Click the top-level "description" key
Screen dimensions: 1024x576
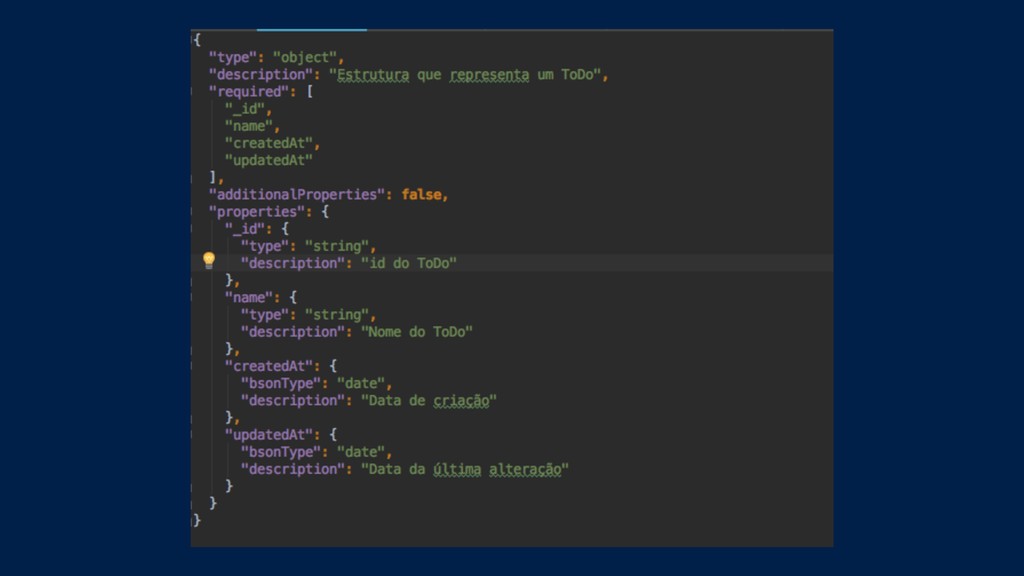pyautogui.click(x=261, y=75)
